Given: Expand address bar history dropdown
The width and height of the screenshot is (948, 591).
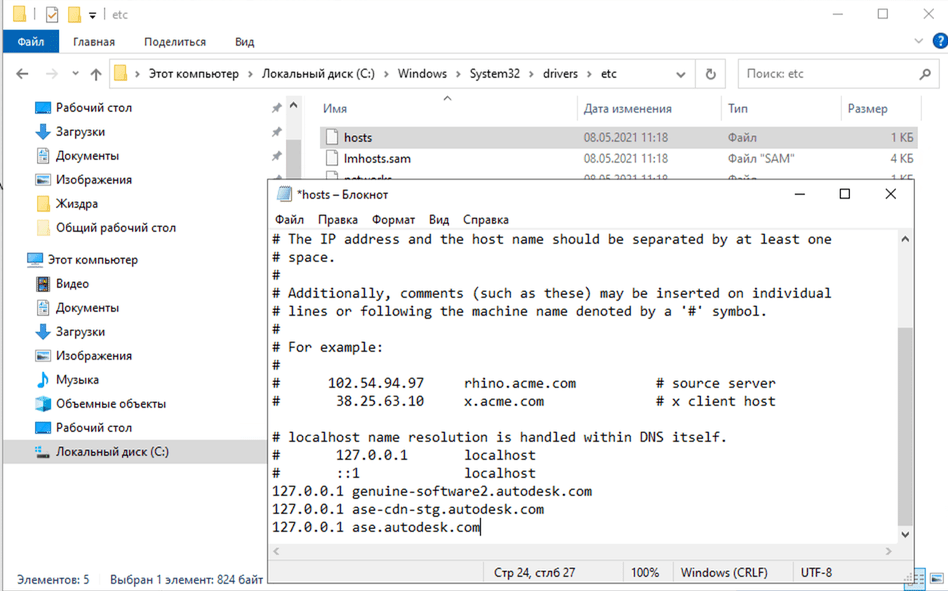Looking at the screenshot, I should (x=681, y=74).
